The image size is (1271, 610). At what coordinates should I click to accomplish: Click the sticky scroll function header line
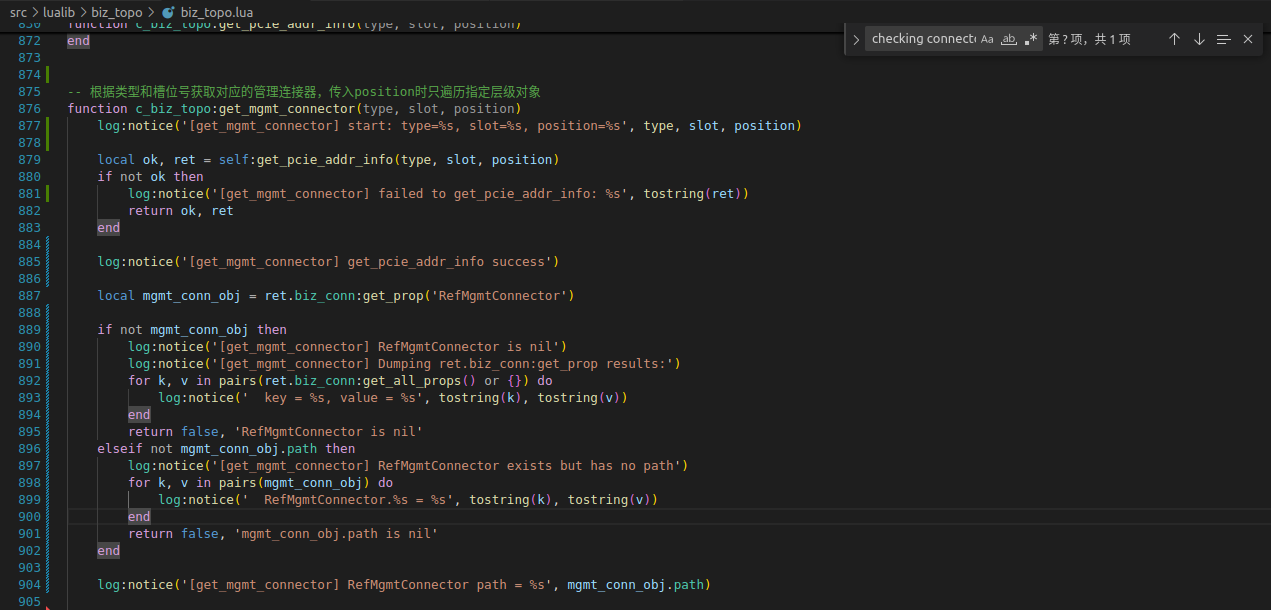pyautogui.click(x=300, y=24)
